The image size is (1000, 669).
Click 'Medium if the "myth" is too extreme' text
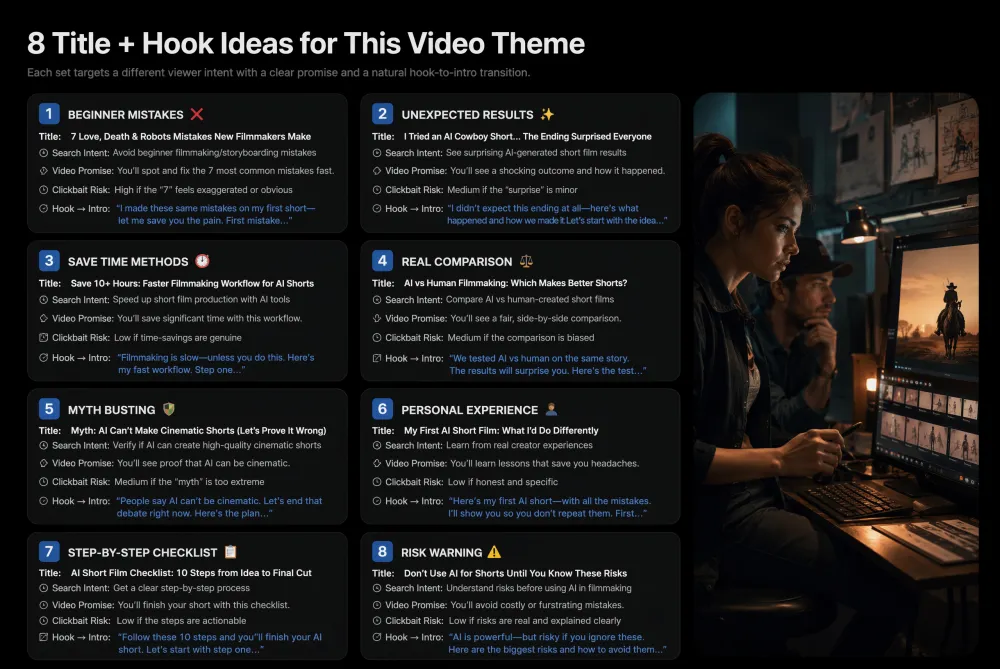tap(189, 482)
